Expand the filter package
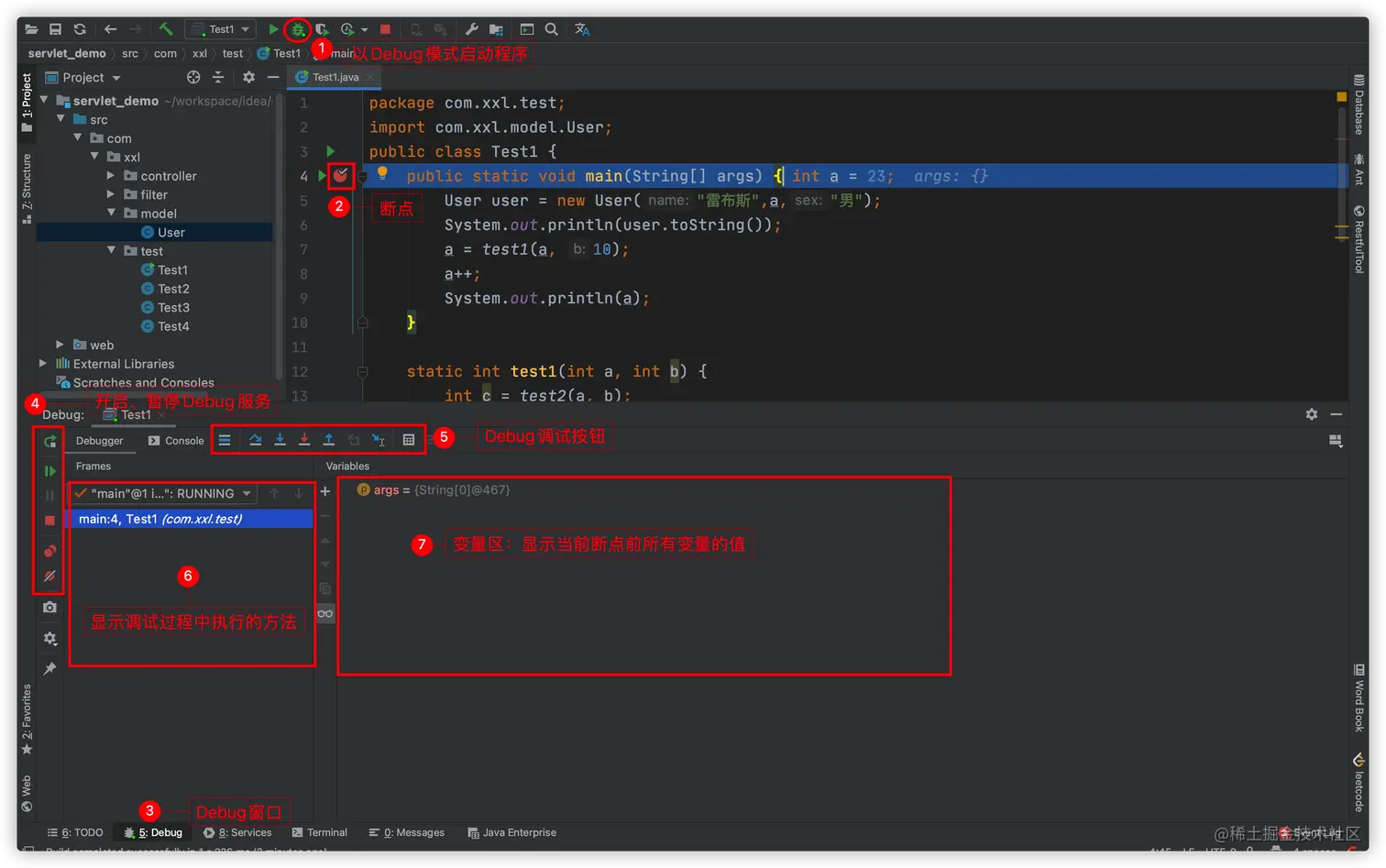Viewport: 1386px width, 868px height. click(111, 194)
